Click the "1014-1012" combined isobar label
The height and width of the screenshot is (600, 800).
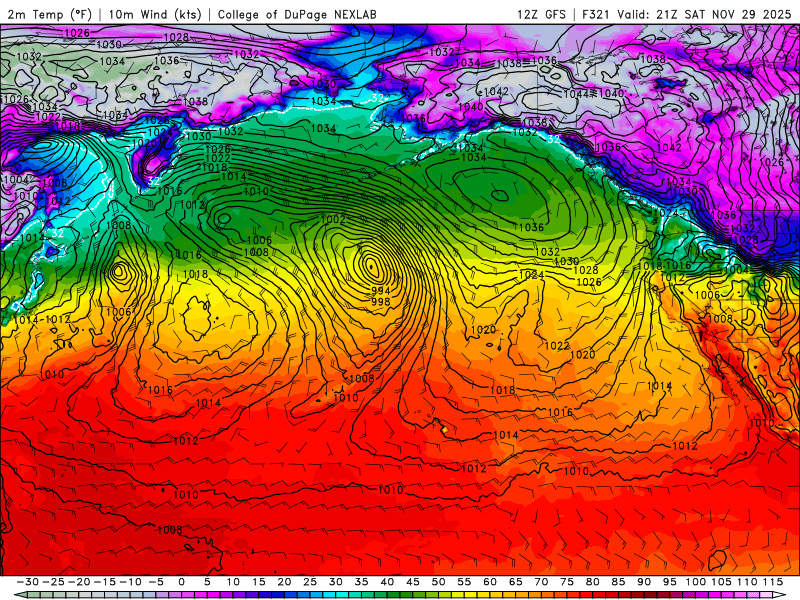[42, 319]
